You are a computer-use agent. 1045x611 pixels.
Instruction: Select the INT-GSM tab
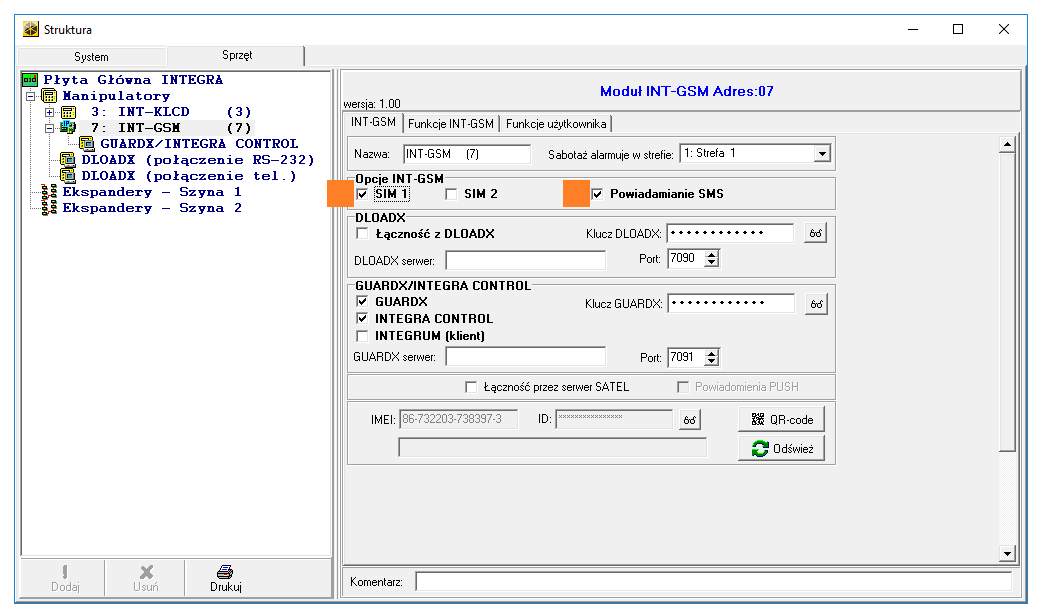tap(373, 123)
